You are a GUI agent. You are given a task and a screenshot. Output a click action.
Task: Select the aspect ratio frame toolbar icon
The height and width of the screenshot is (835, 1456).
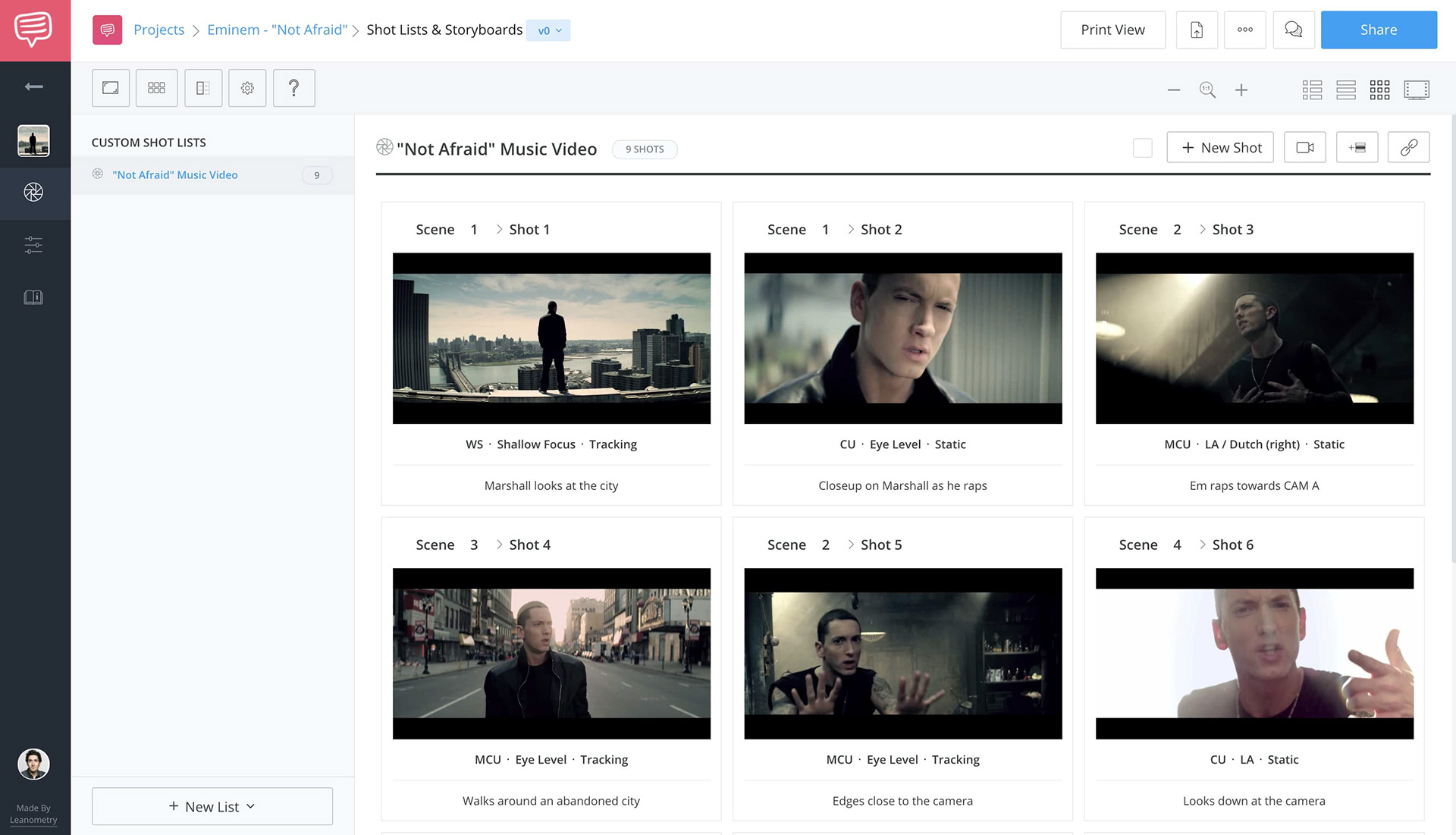pos(111,88)
